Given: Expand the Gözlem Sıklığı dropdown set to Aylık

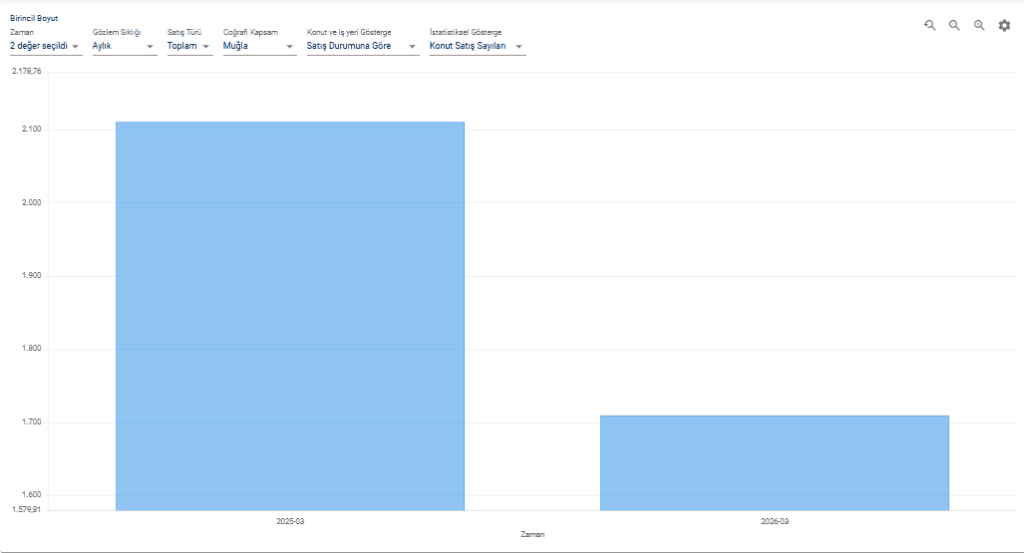Looking at the screenshot, I should (x=123, y=46).
